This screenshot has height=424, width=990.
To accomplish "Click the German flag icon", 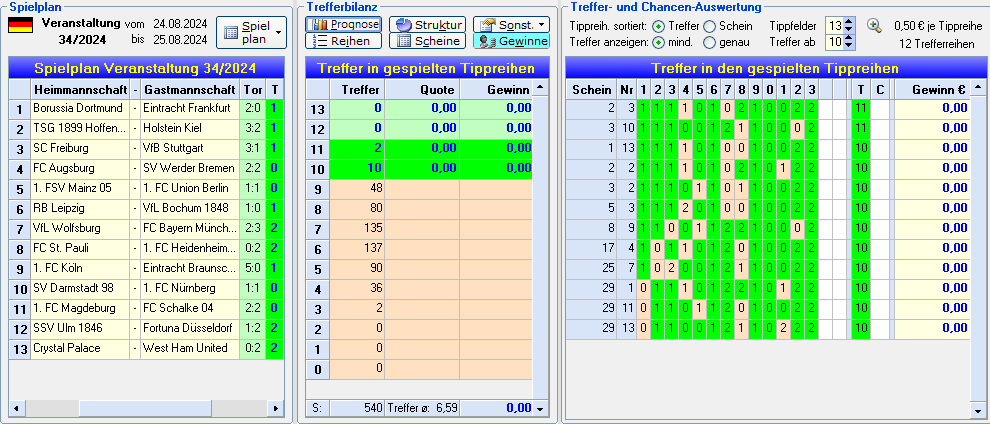I will click(20, 25).
